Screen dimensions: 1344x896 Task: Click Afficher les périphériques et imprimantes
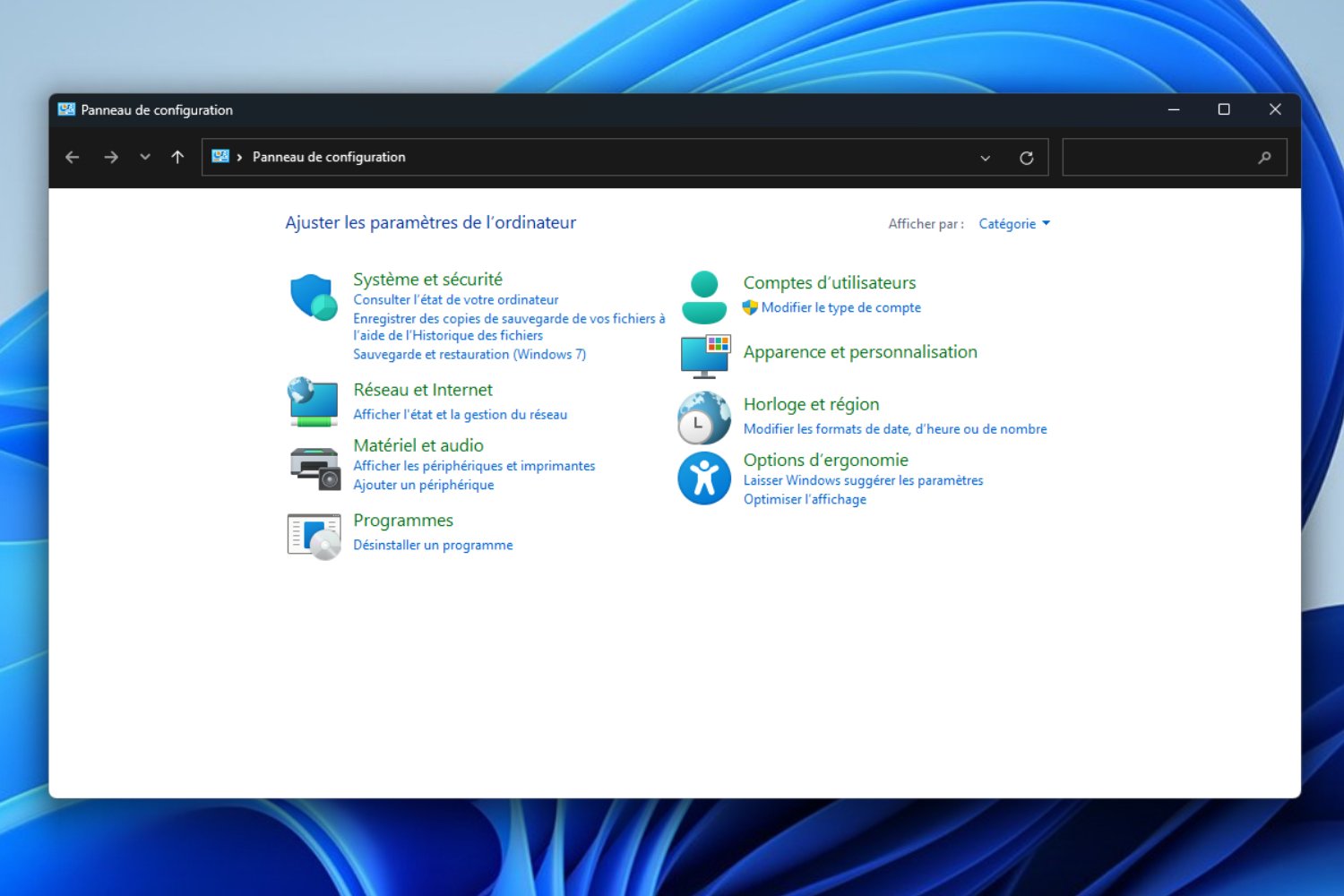(x=474, y=466)
